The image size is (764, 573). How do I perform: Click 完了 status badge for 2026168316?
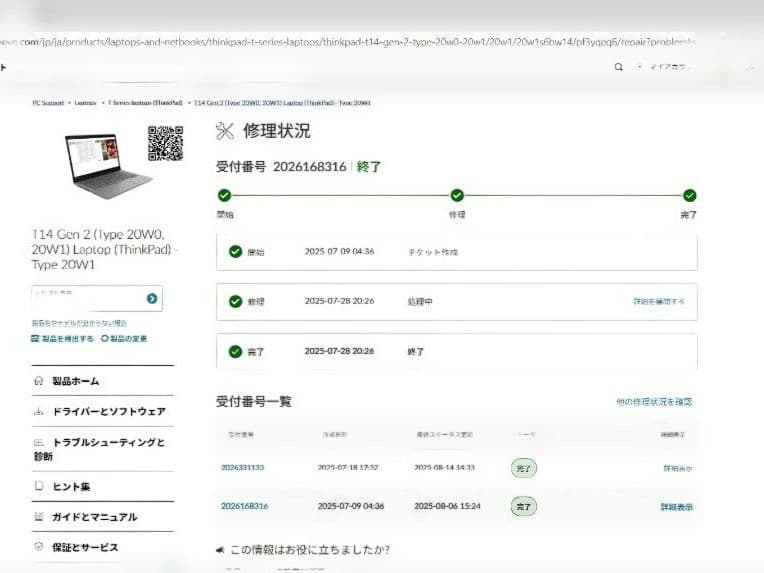click(523, 507)
